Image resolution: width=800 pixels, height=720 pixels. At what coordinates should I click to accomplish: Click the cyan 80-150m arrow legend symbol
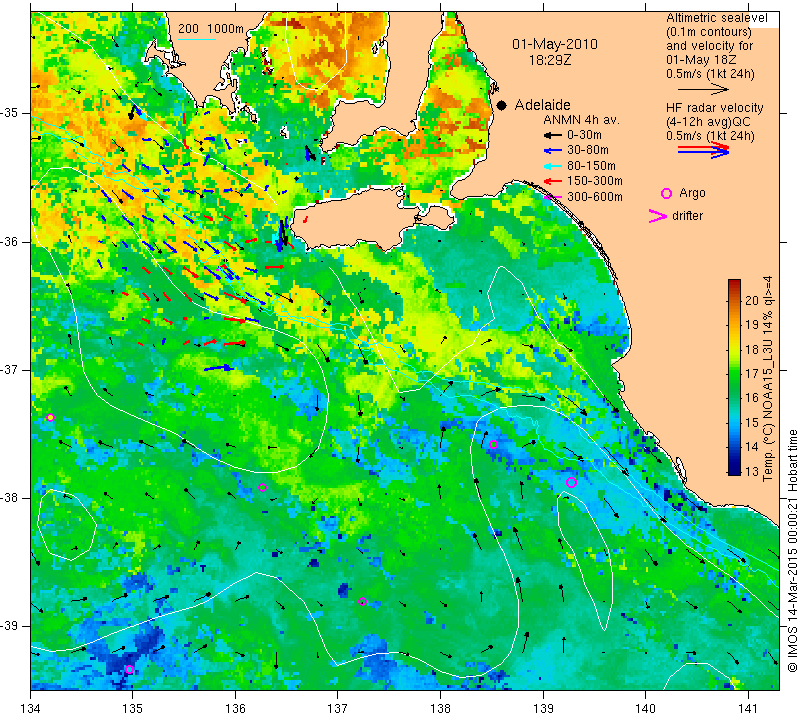pos(553,166)
